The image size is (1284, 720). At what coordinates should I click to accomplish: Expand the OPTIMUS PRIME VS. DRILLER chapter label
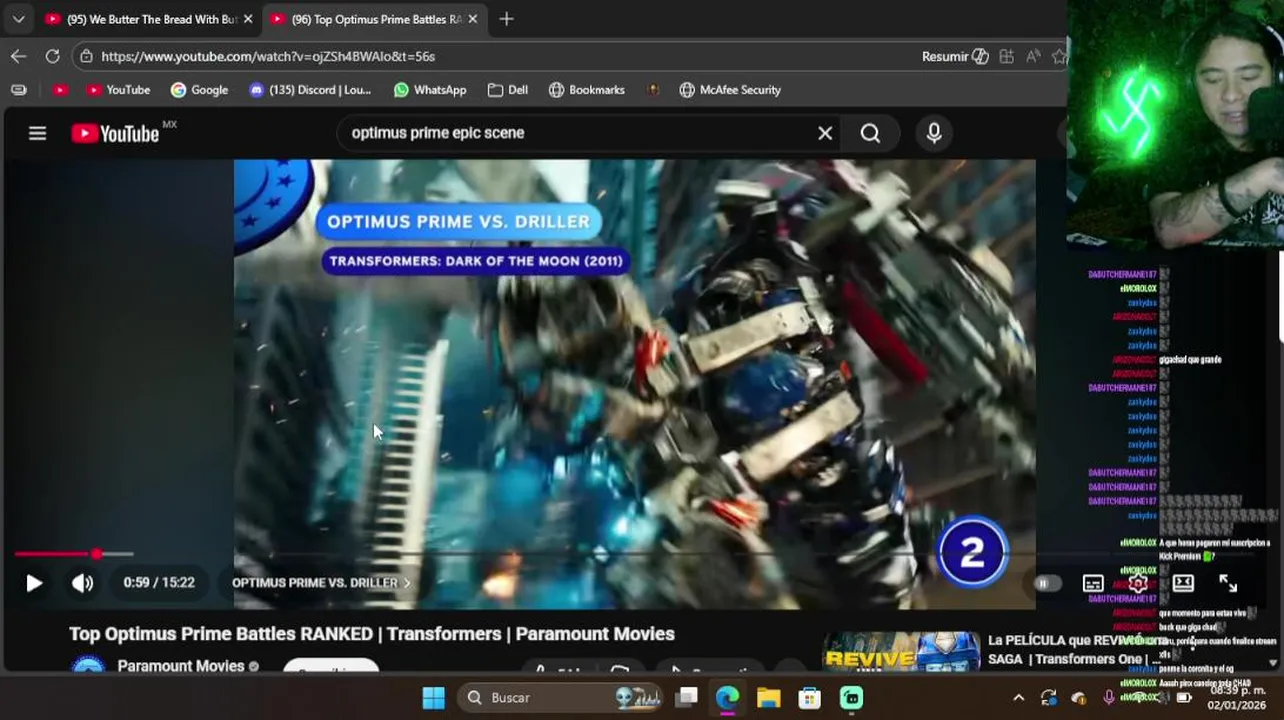coord(321,583)
